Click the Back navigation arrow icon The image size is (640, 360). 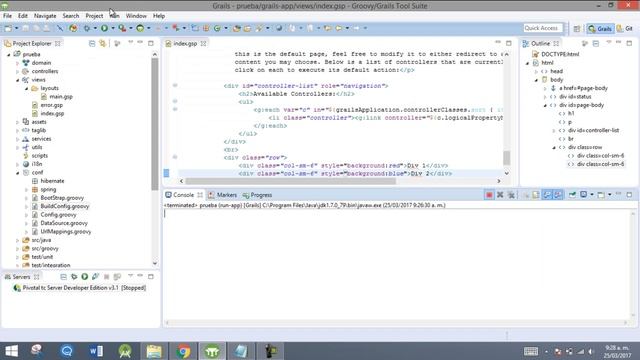(x=339, y=28)
